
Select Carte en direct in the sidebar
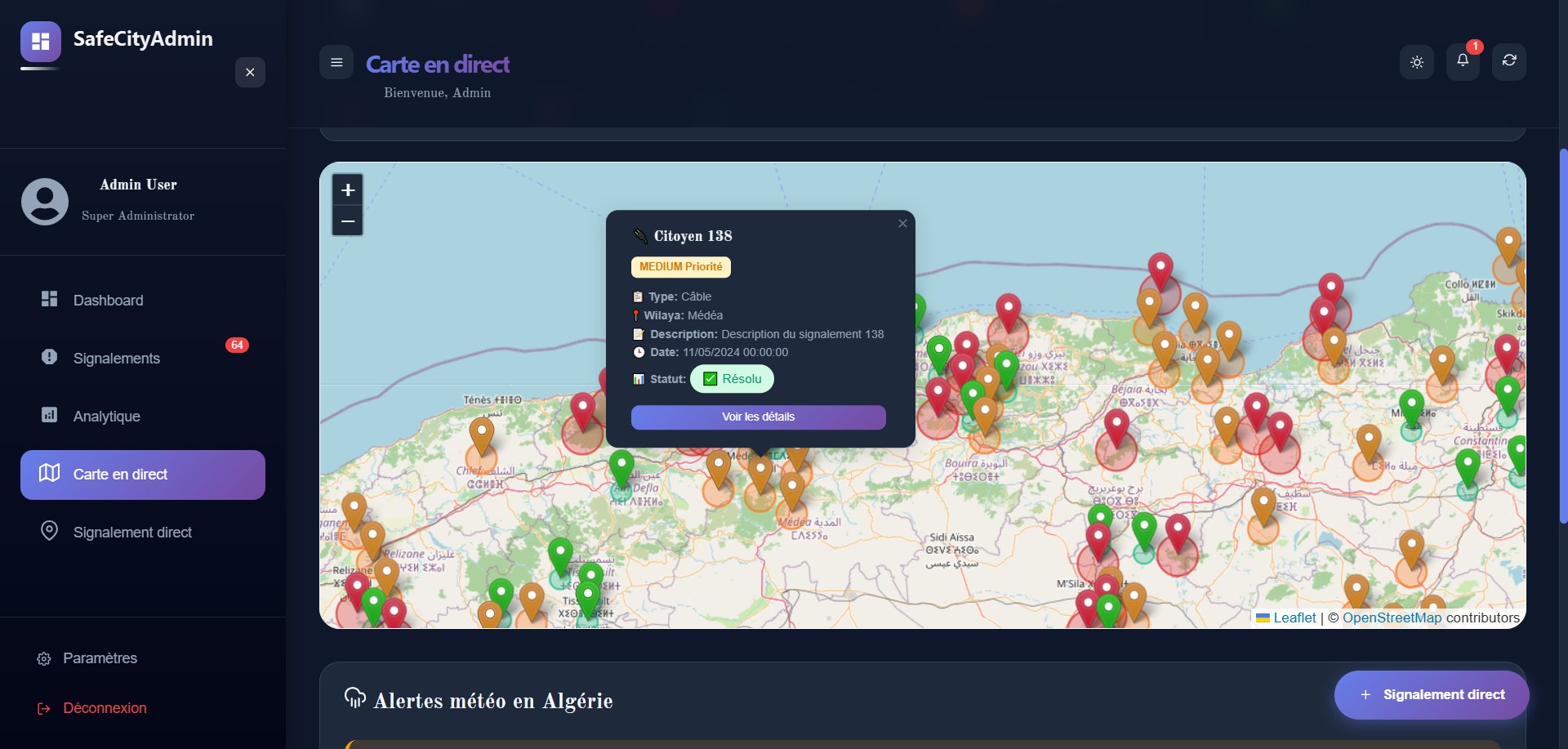coord(143,475)
